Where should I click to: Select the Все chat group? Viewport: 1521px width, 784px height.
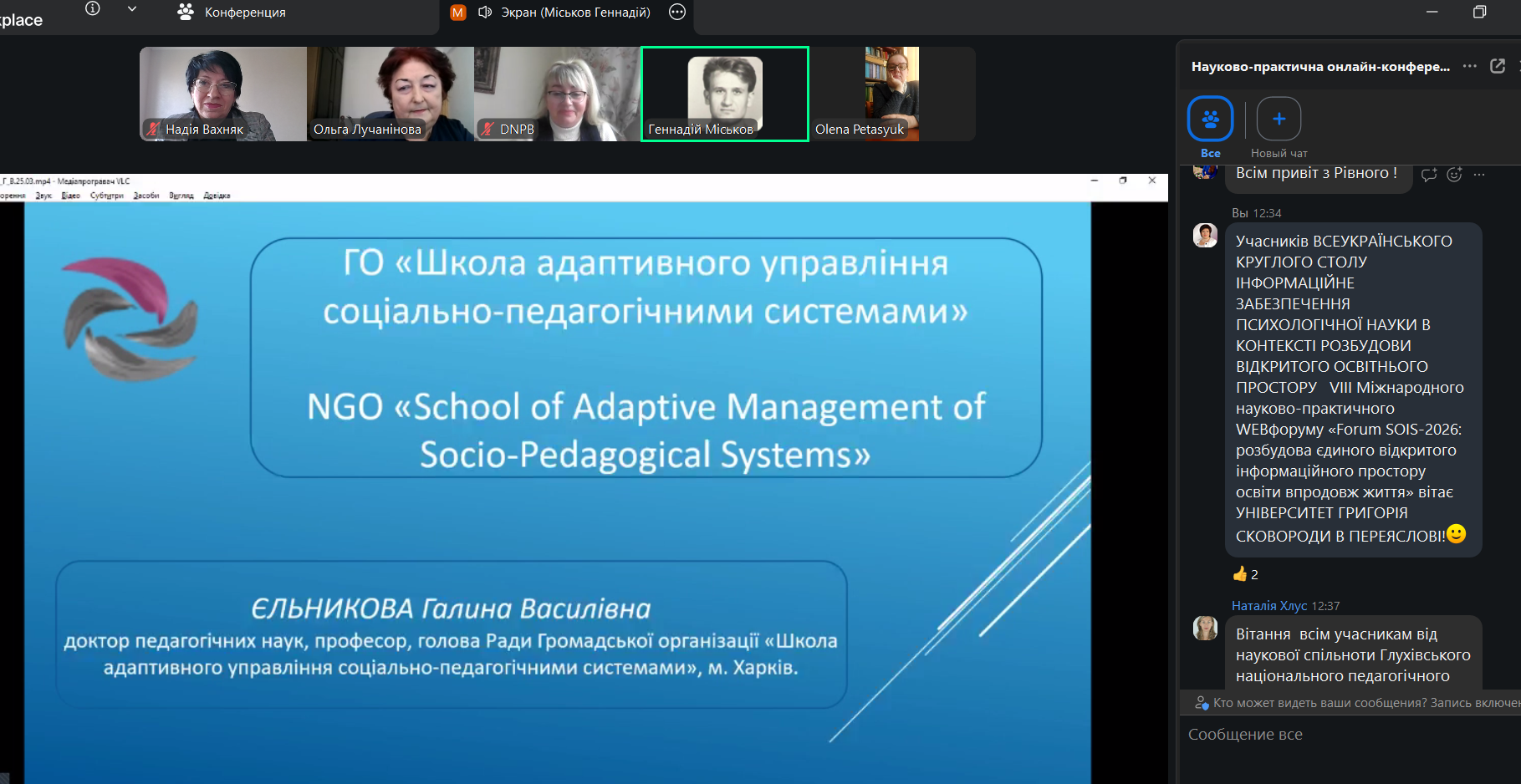[x=1210, y=120]
